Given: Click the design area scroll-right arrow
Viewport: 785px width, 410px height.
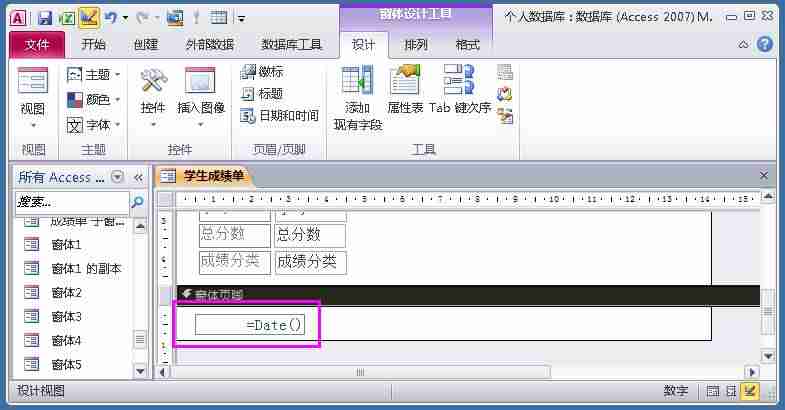Looking at the screenshot, I should (x=752, y=372).
